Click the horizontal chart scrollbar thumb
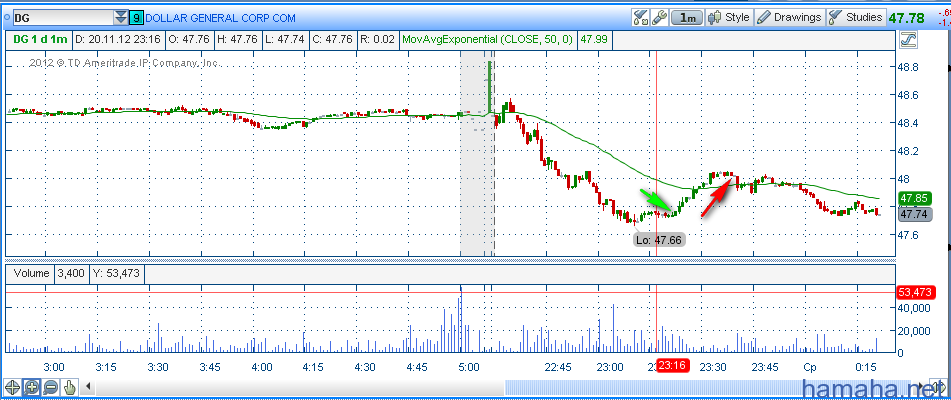 pos(710,387)
